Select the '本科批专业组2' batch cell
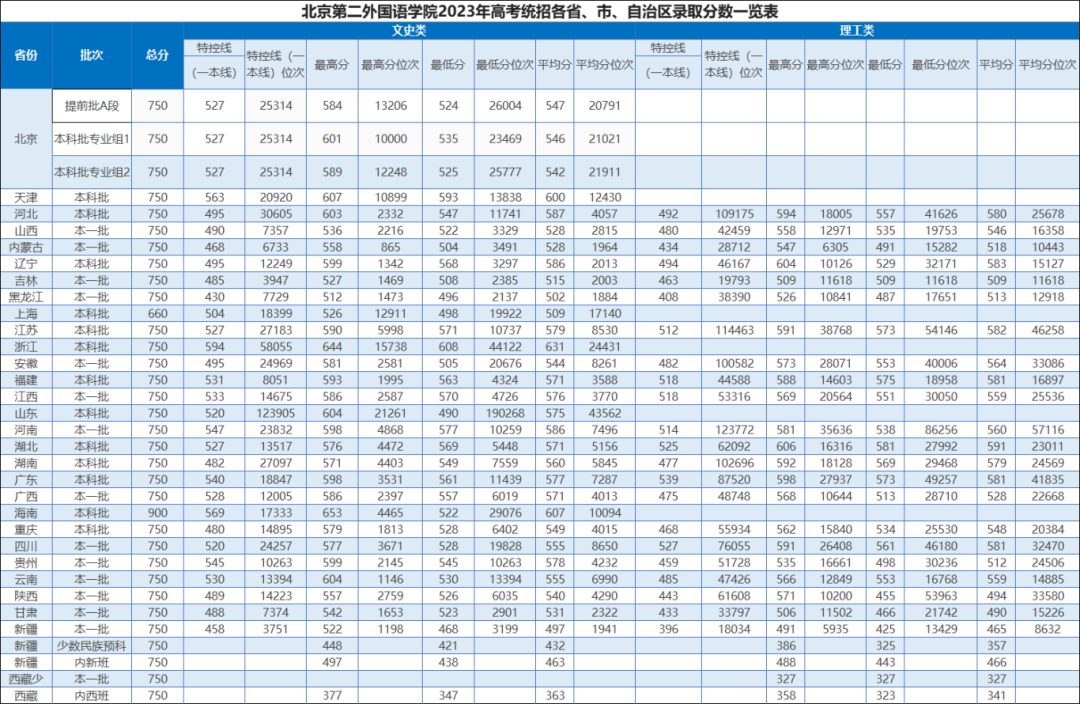 (92, 172)
